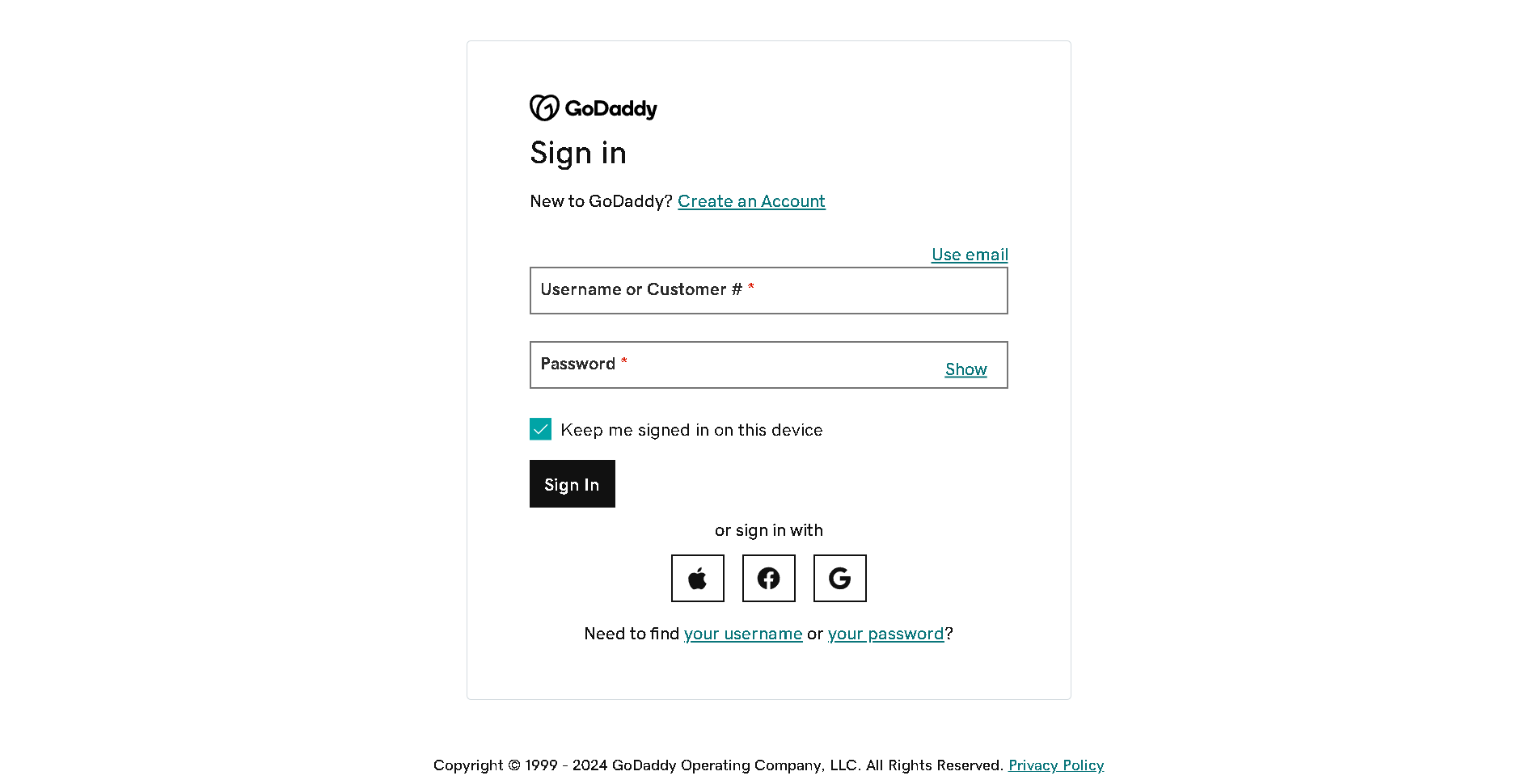Click the 'Sign in' page heading
1538x784 pixels.
pyautogui.click(x=578, y=154)
